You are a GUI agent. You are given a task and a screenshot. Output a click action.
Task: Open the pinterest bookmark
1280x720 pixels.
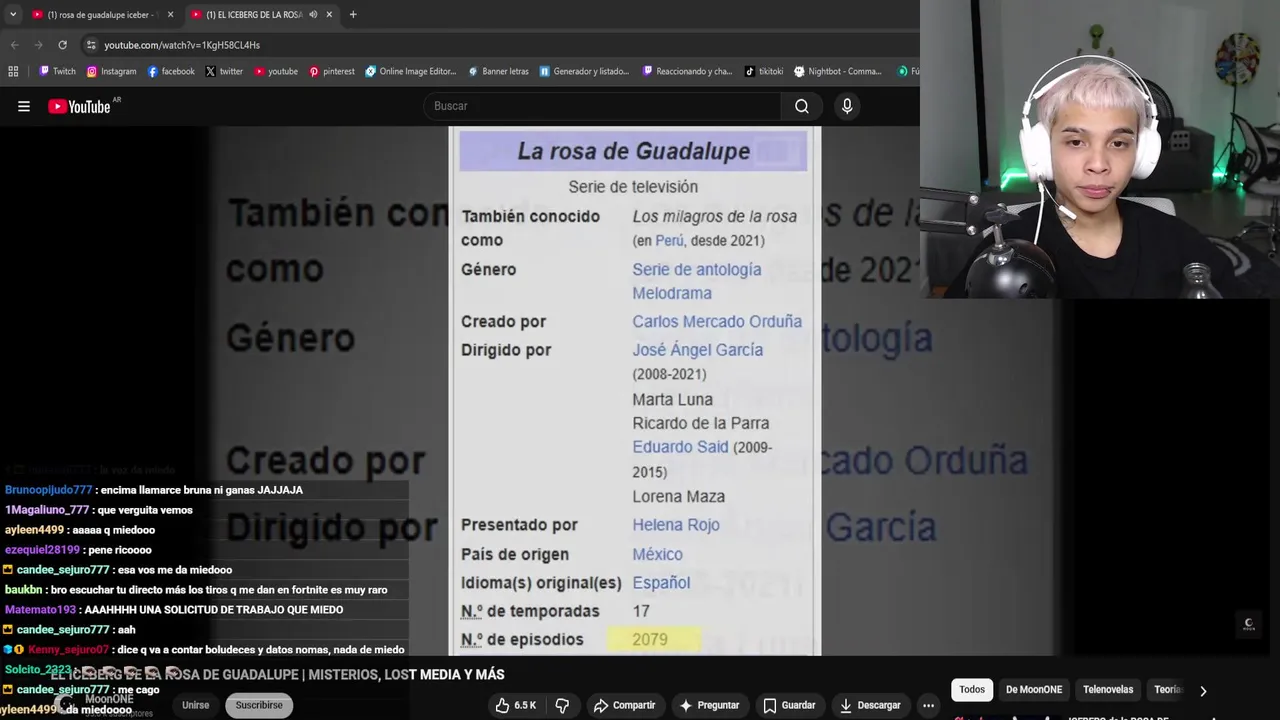[332, 71]
